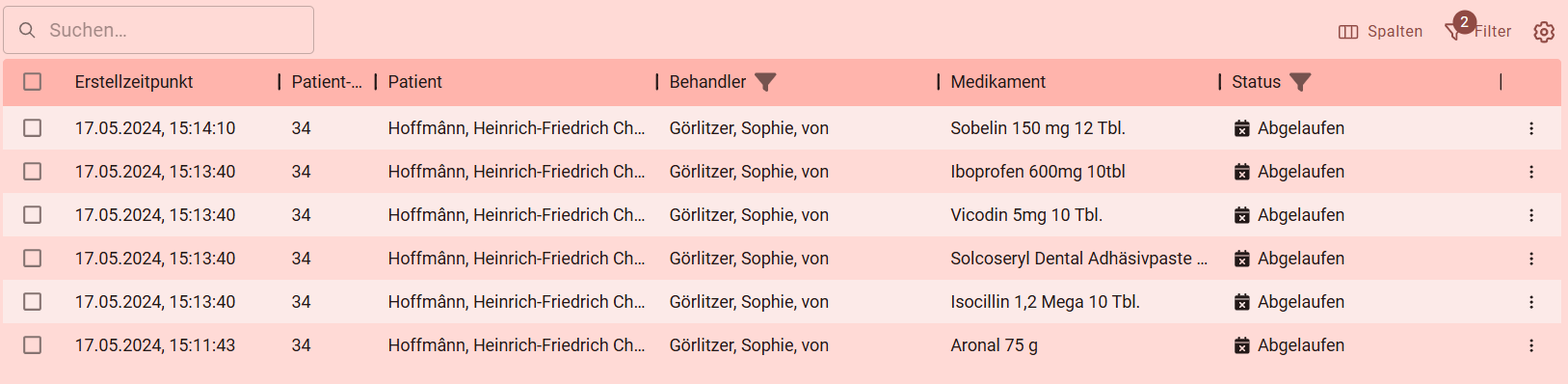The width and height of the screenshot is (1568, 384).
Task: Open the Spalten column chooser
Action: (x=1380, y=32)
